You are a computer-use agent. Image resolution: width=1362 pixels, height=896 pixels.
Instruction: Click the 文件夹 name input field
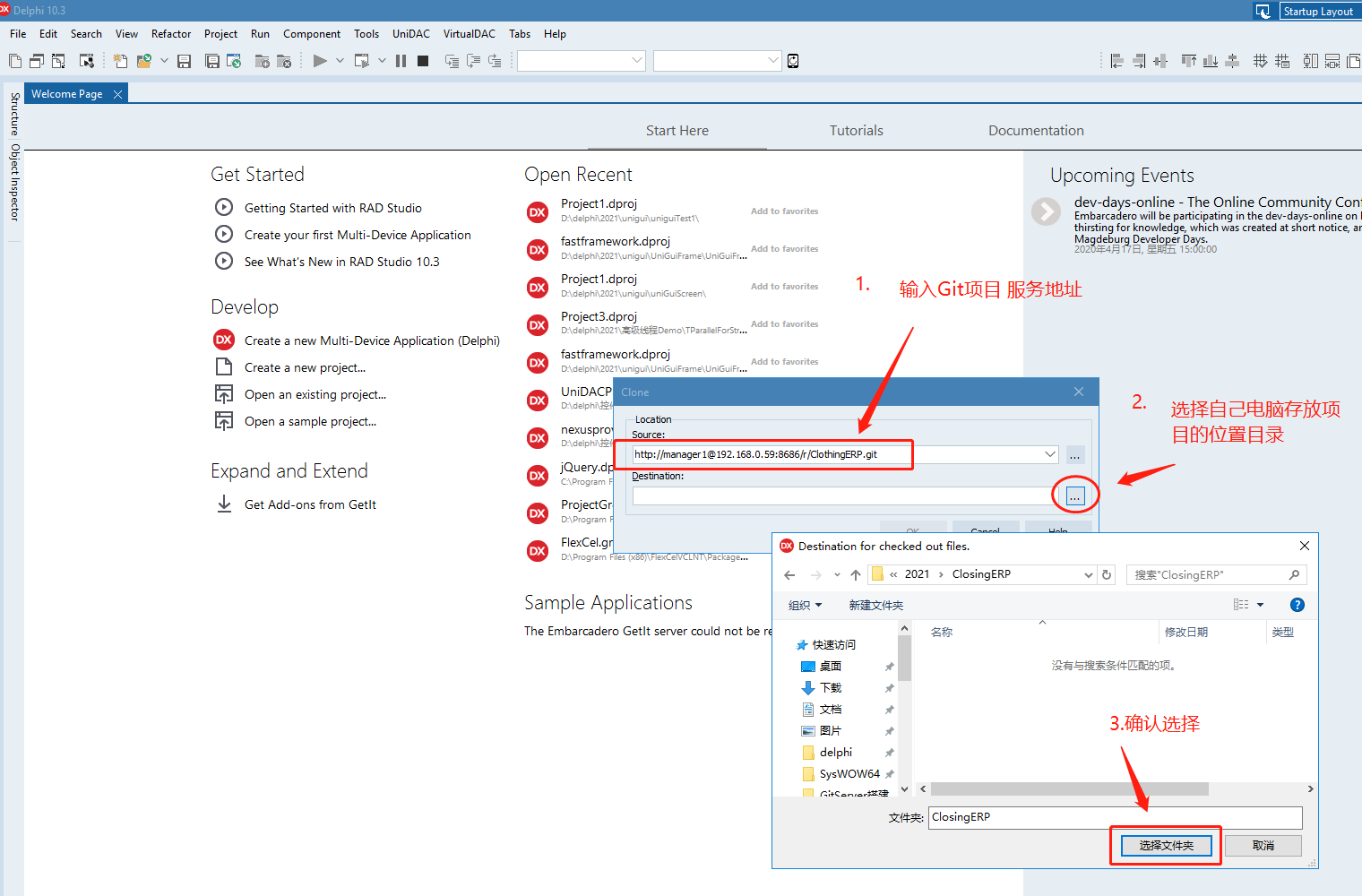(1115, 817)
